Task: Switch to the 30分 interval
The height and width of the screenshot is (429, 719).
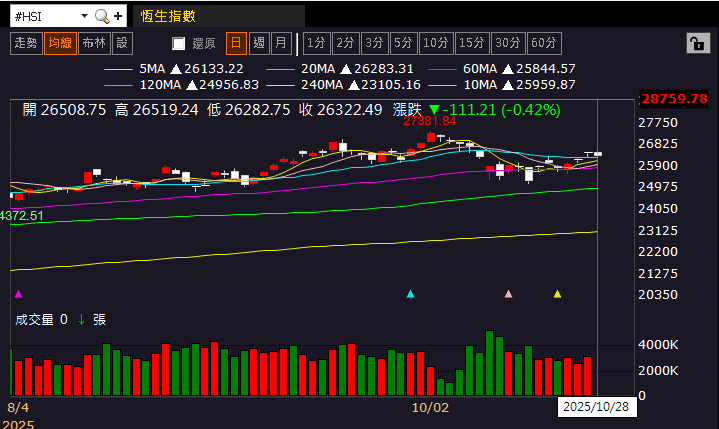Action: point(508,43)
